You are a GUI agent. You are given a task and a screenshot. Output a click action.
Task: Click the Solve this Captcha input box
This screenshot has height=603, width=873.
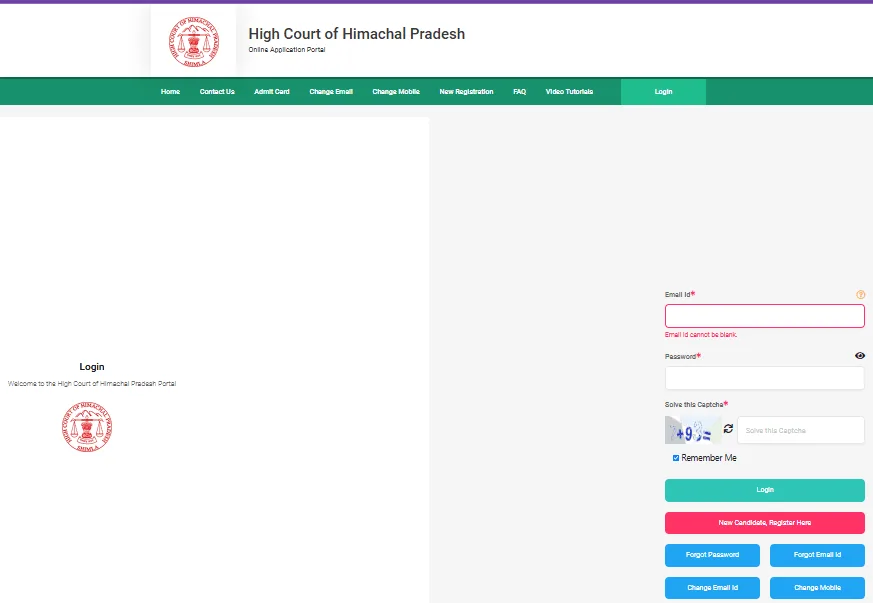[x=801, y=430]
